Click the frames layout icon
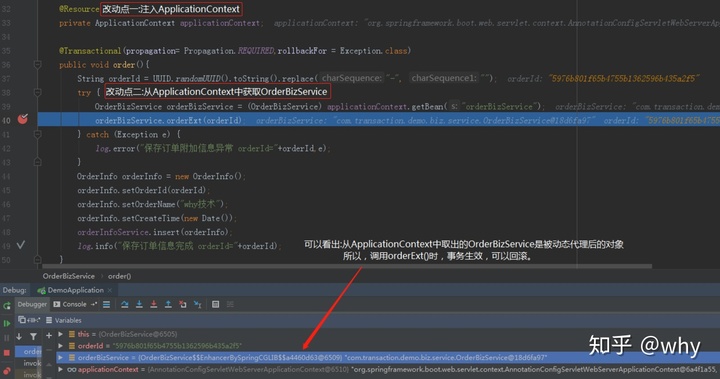The height and width of the screenshot is (379, 720). tap(22, 320)
